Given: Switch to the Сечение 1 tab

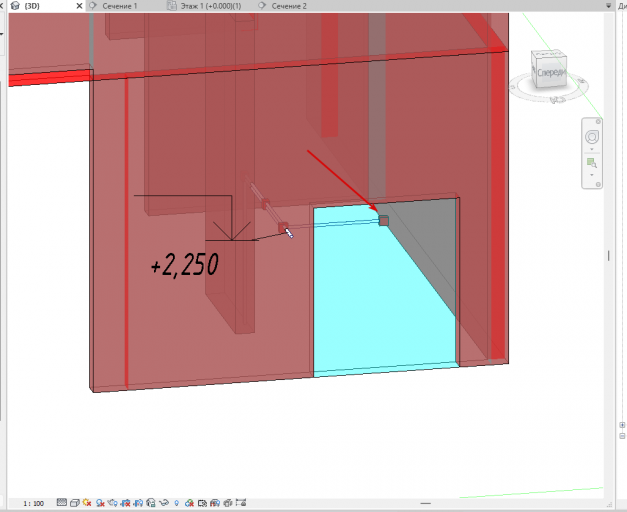Looking at the screenshot, I should click(119, 6).
